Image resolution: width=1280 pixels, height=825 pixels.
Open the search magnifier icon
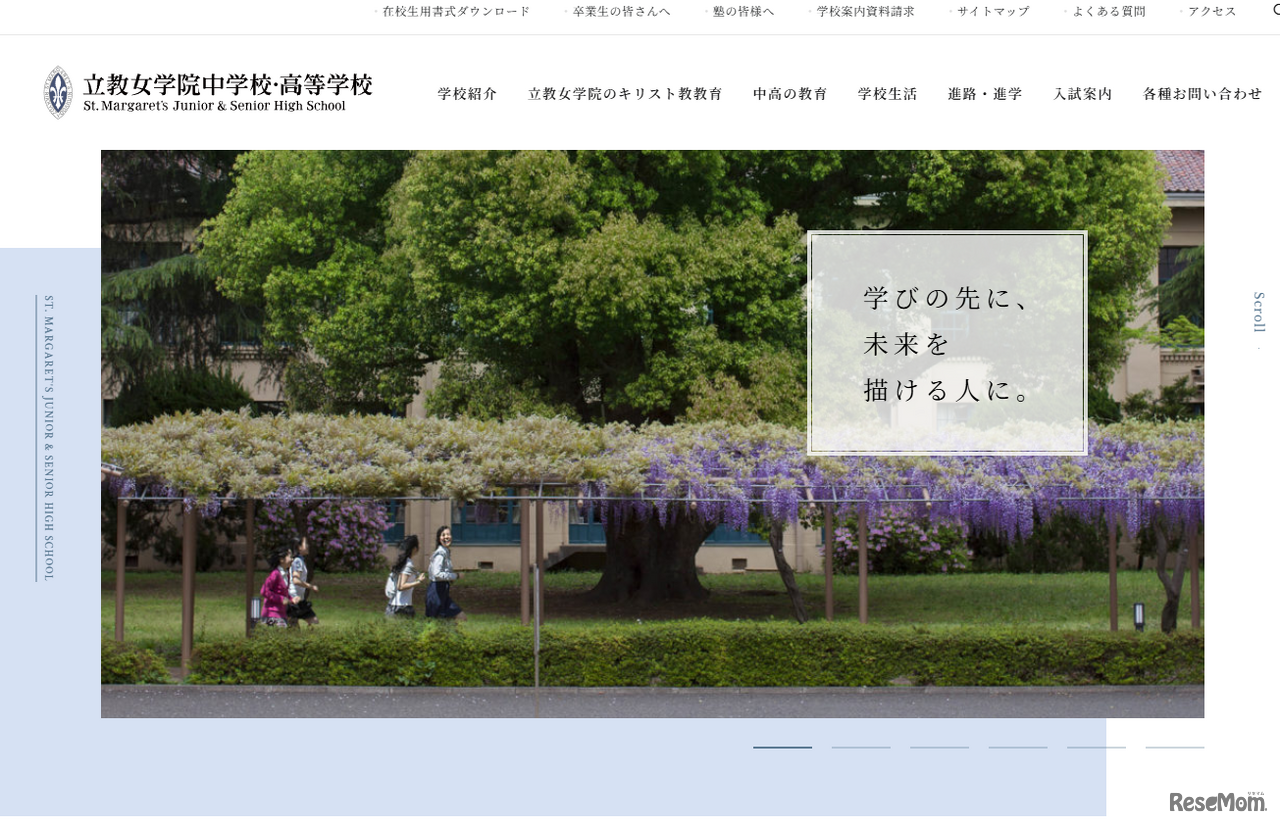[1275, 10]
